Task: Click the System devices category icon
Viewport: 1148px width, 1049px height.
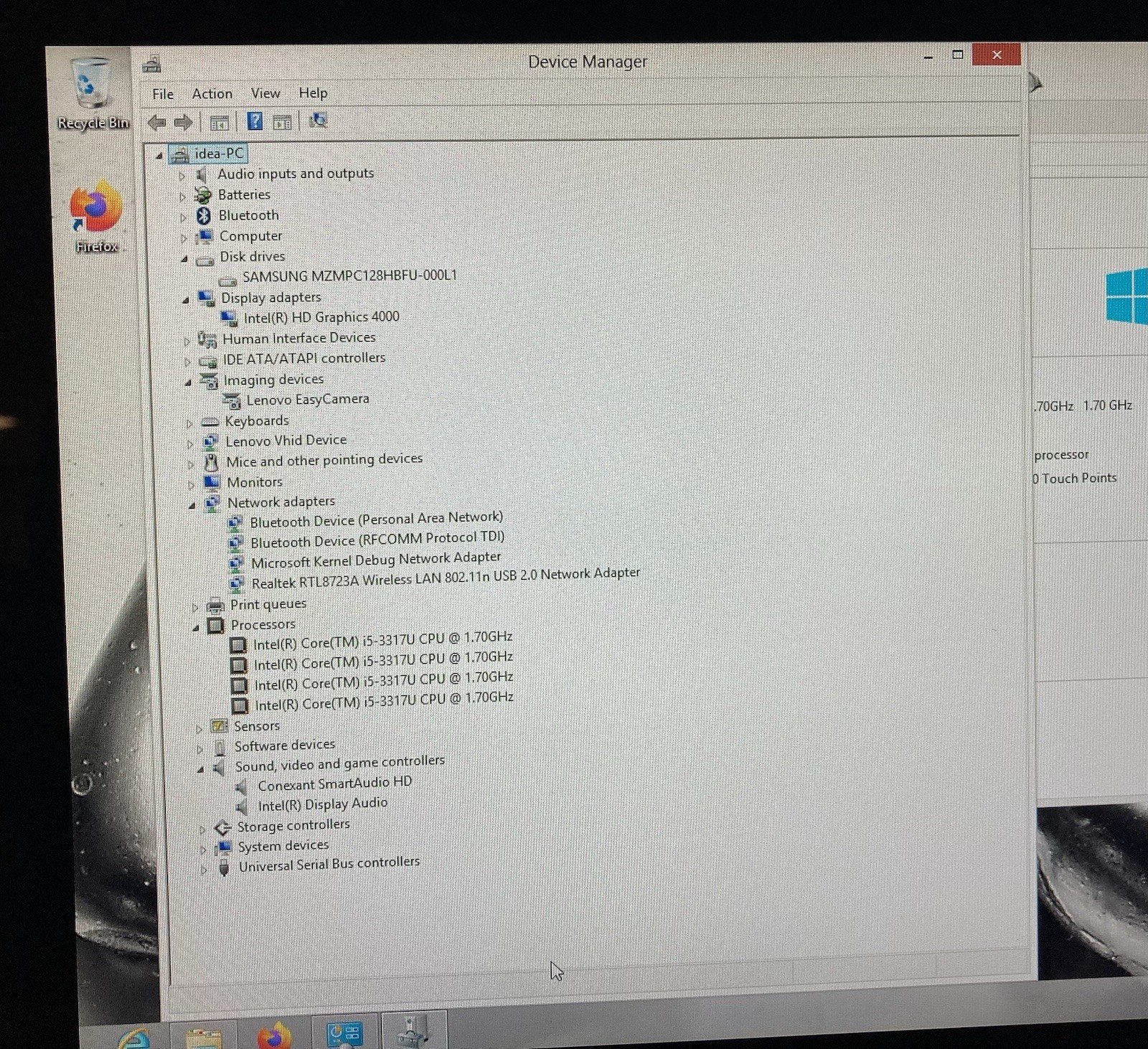Action: pos(224,848)
